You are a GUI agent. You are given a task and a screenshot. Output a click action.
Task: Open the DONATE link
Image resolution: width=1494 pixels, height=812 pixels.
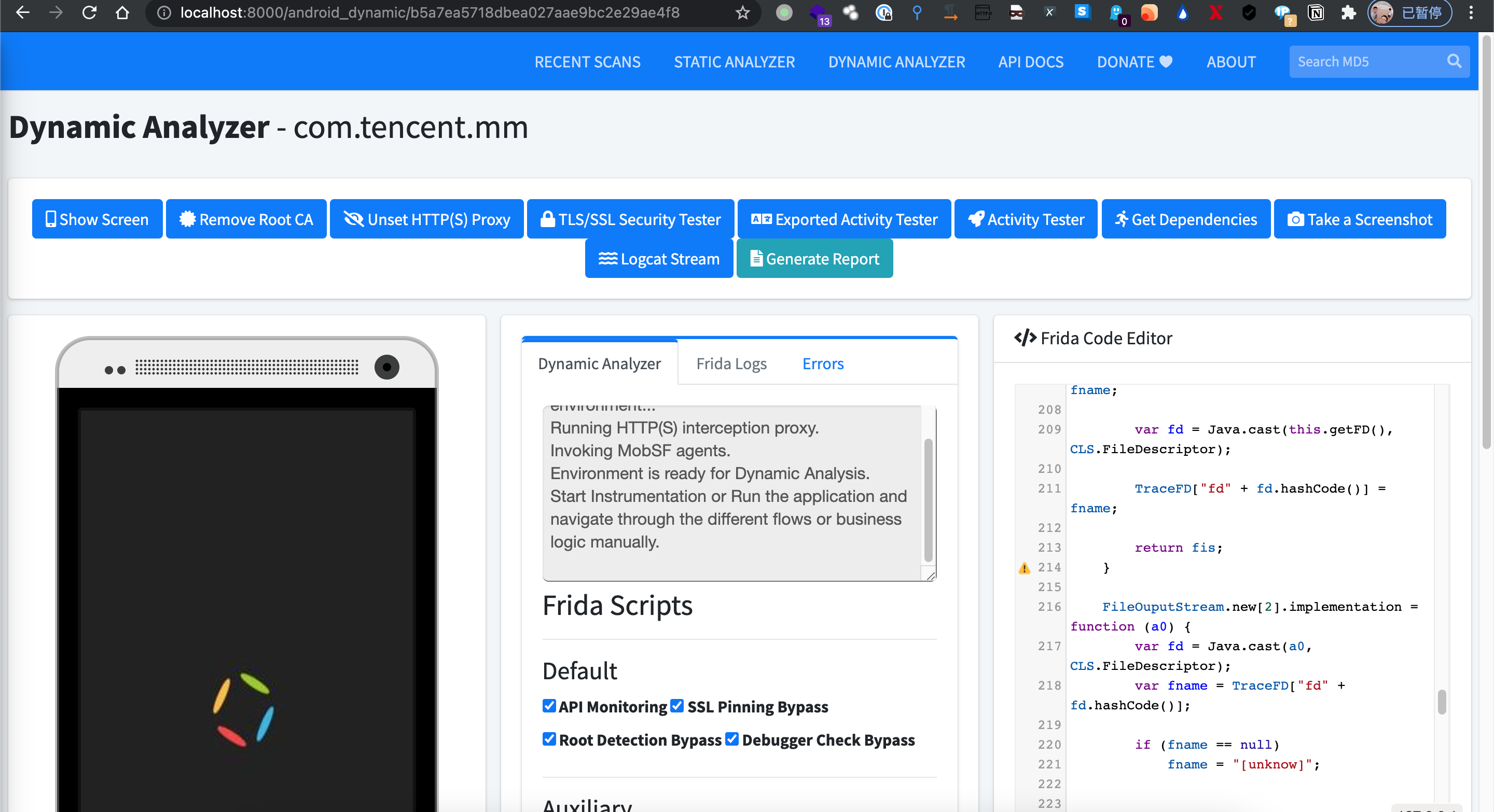pos(1134,61)
